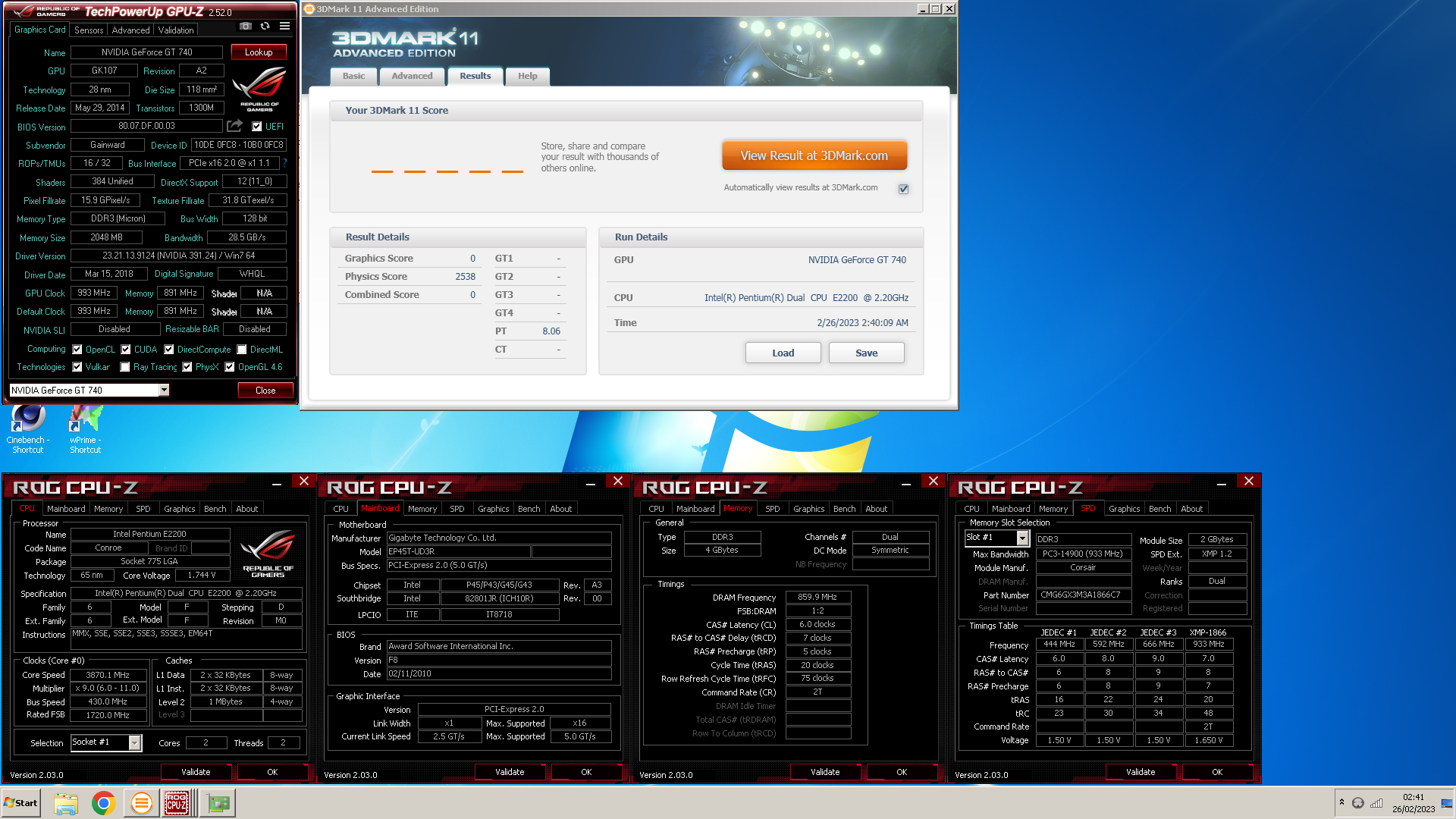Toggle the DirectCompute checkbox
Image resolution: width=1456 pixels, height=819 pixels.
click(x=168, y=350)
